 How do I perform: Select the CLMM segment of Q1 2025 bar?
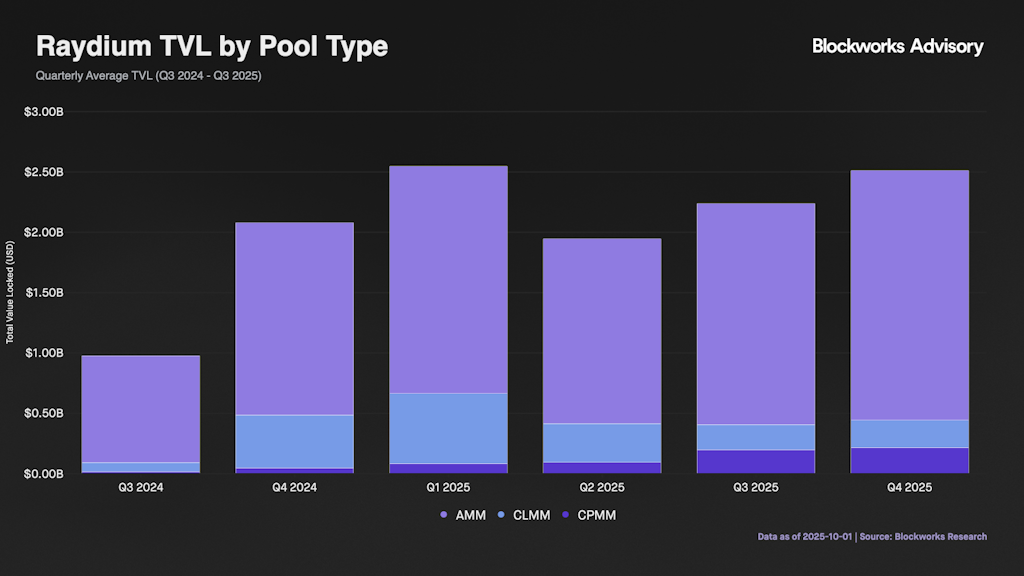[x=448, y=428]
